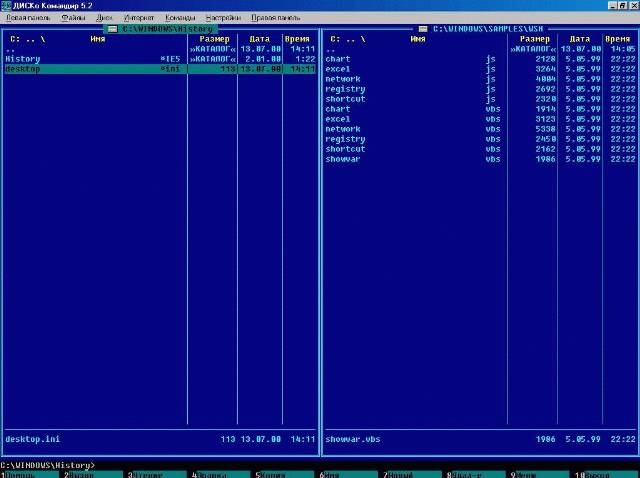
Task: Select shortcut vbs file in right panel
Action: [x=481, y=149]
